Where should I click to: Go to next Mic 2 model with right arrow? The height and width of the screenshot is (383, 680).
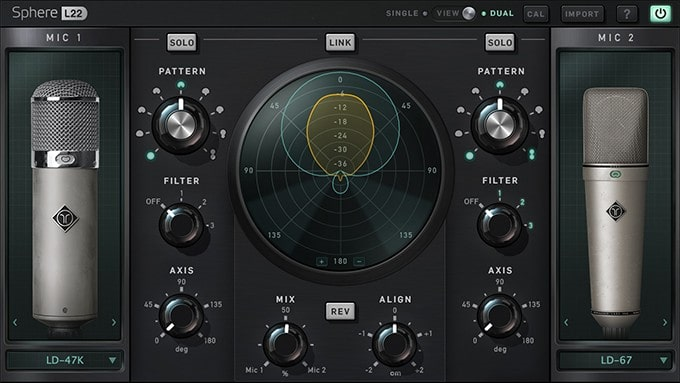pos(665,322)
